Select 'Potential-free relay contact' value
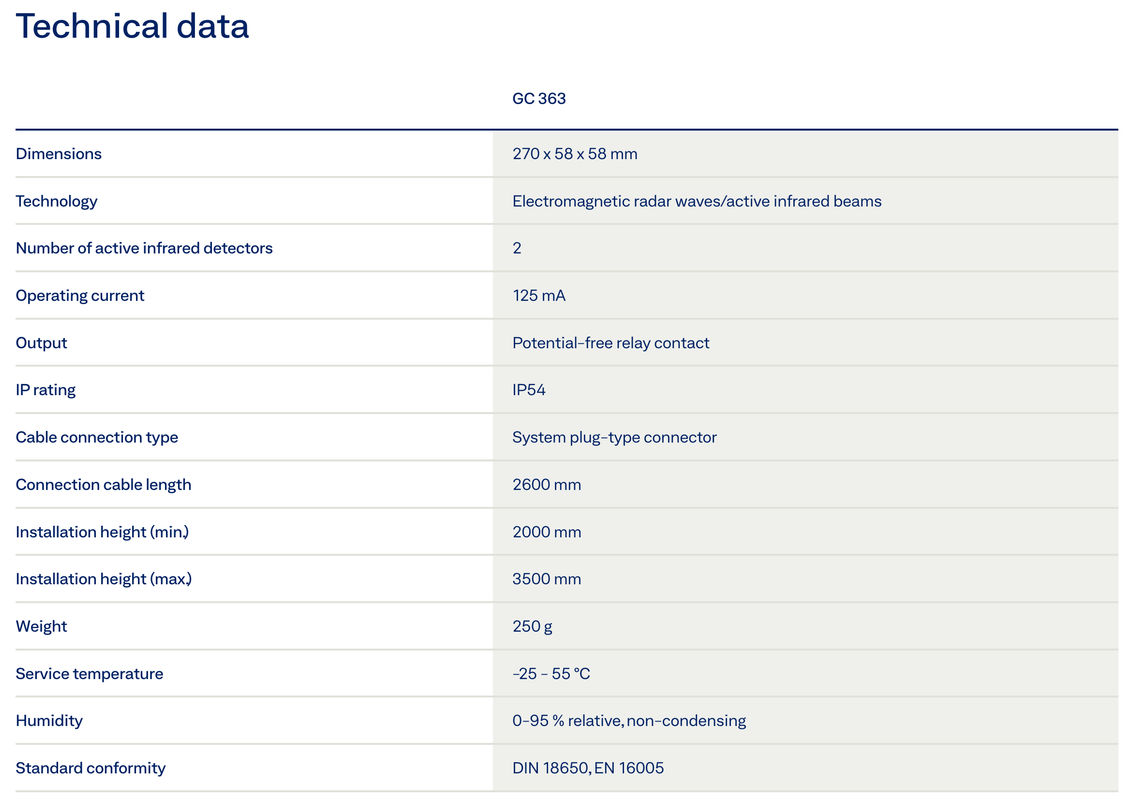 (x=611, y=343)
